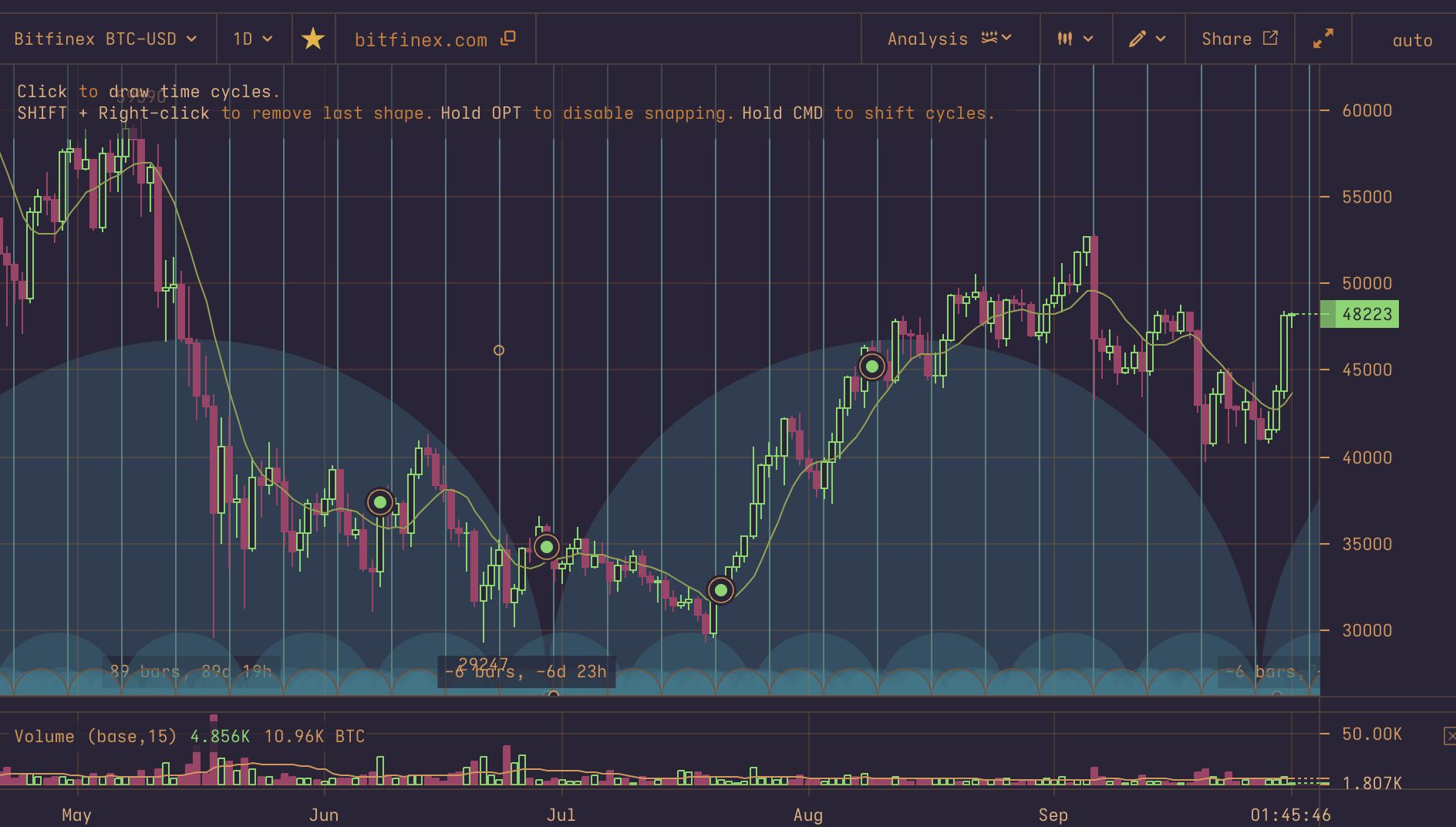Toggle auto price scale

coord(1412,40)
